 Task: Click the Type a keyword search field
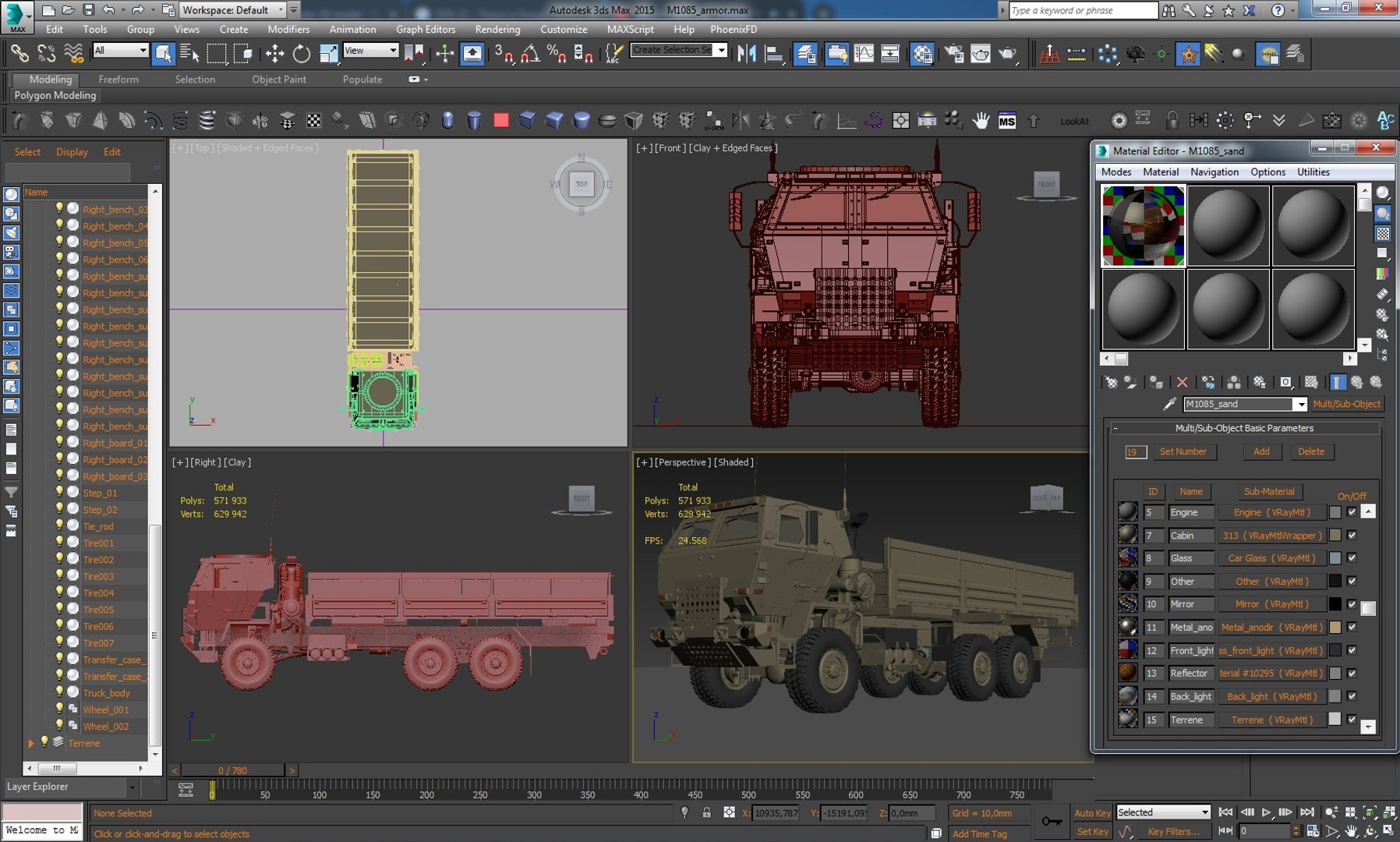tap(1084, 10)
